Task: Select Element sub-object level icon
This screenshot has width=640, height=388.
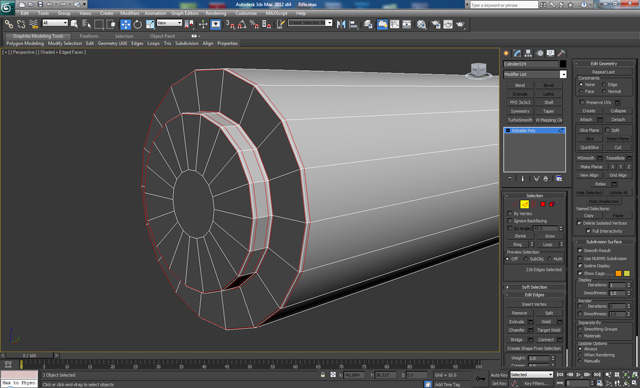Action: tap(552, 204)
